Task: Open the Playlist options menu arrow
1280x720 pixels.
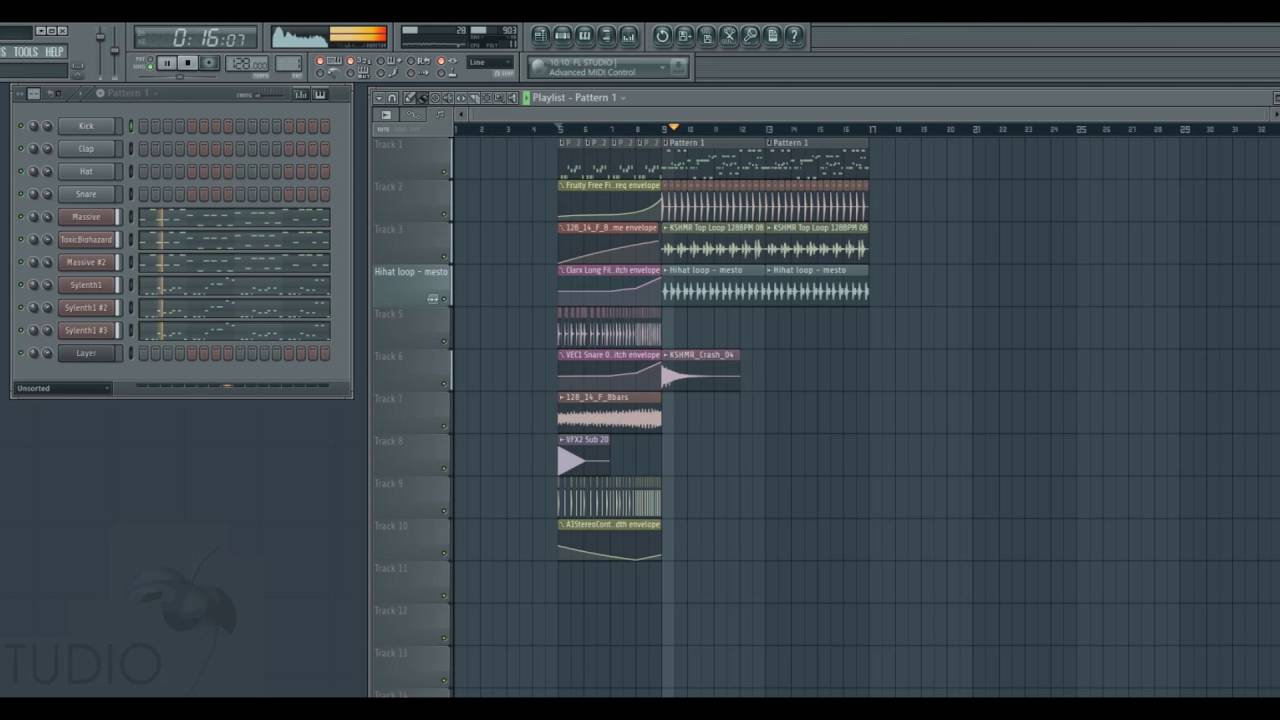Action: tap(378, 98)
